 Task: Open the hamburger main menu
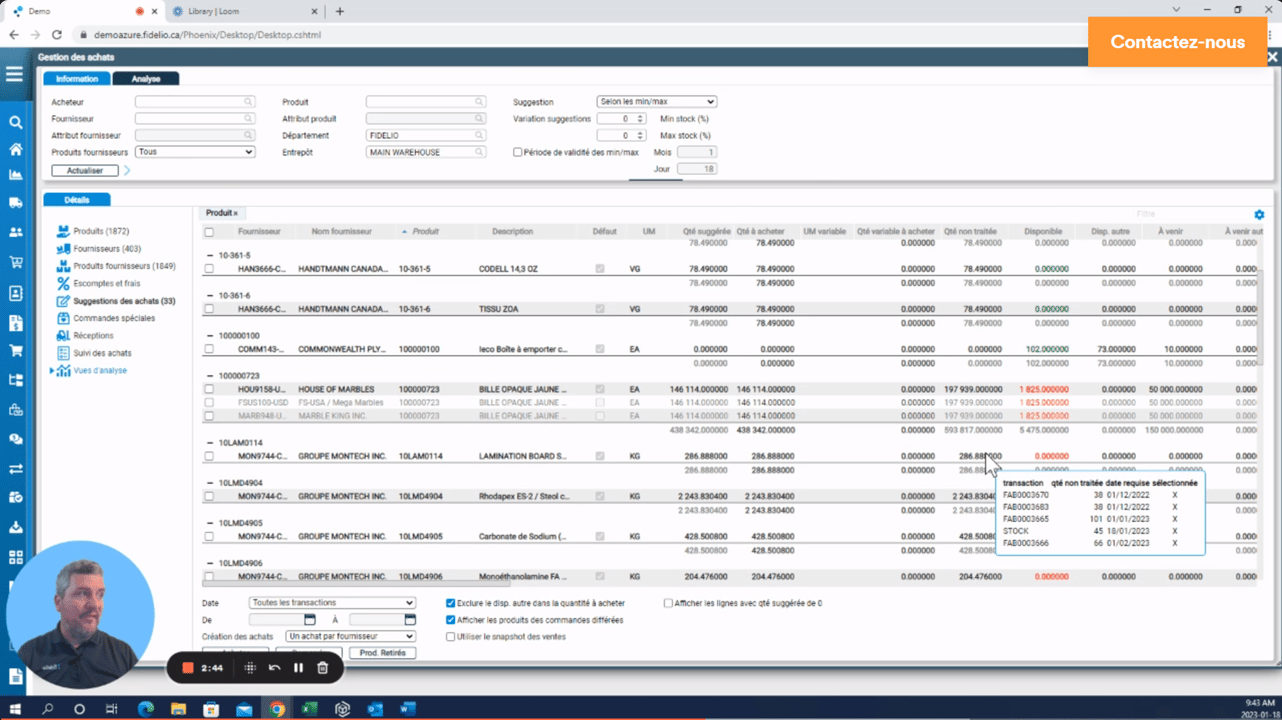[14, 74]
